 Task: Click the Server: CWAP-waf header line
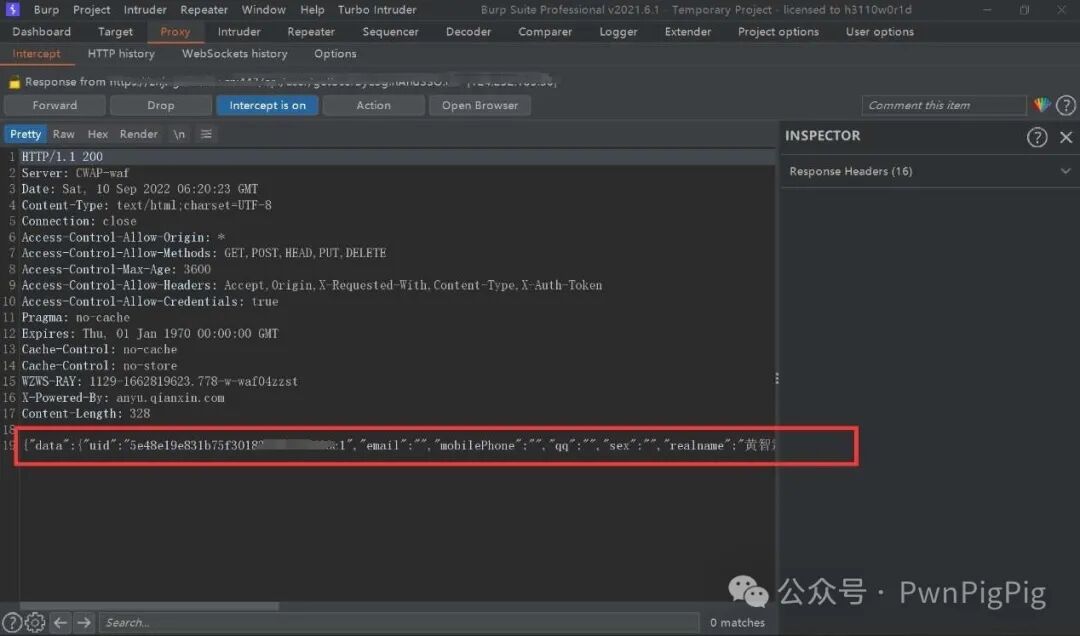point(75,173)
